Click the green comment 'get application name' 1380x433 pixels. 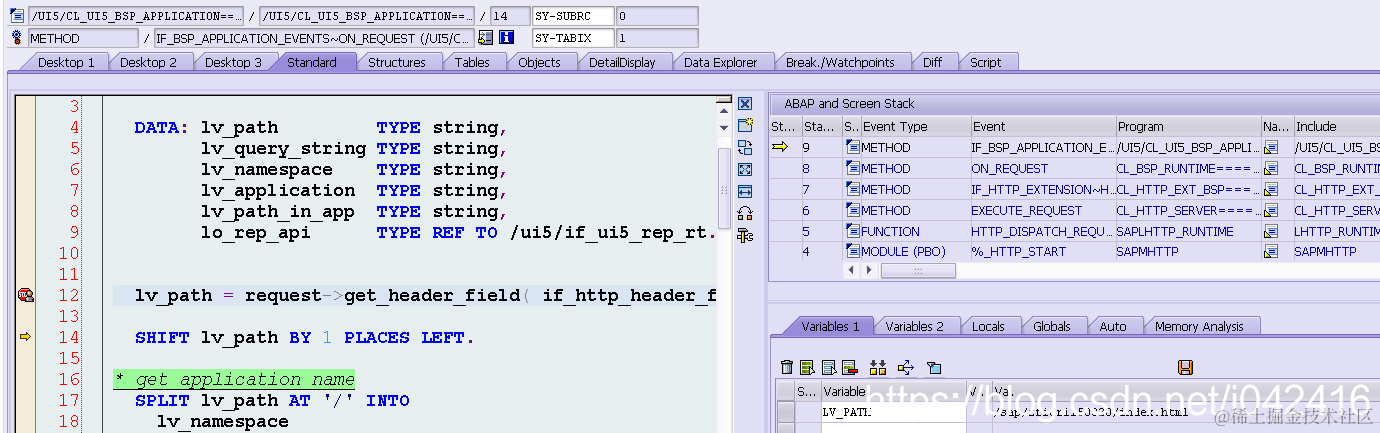coord(234,379)
